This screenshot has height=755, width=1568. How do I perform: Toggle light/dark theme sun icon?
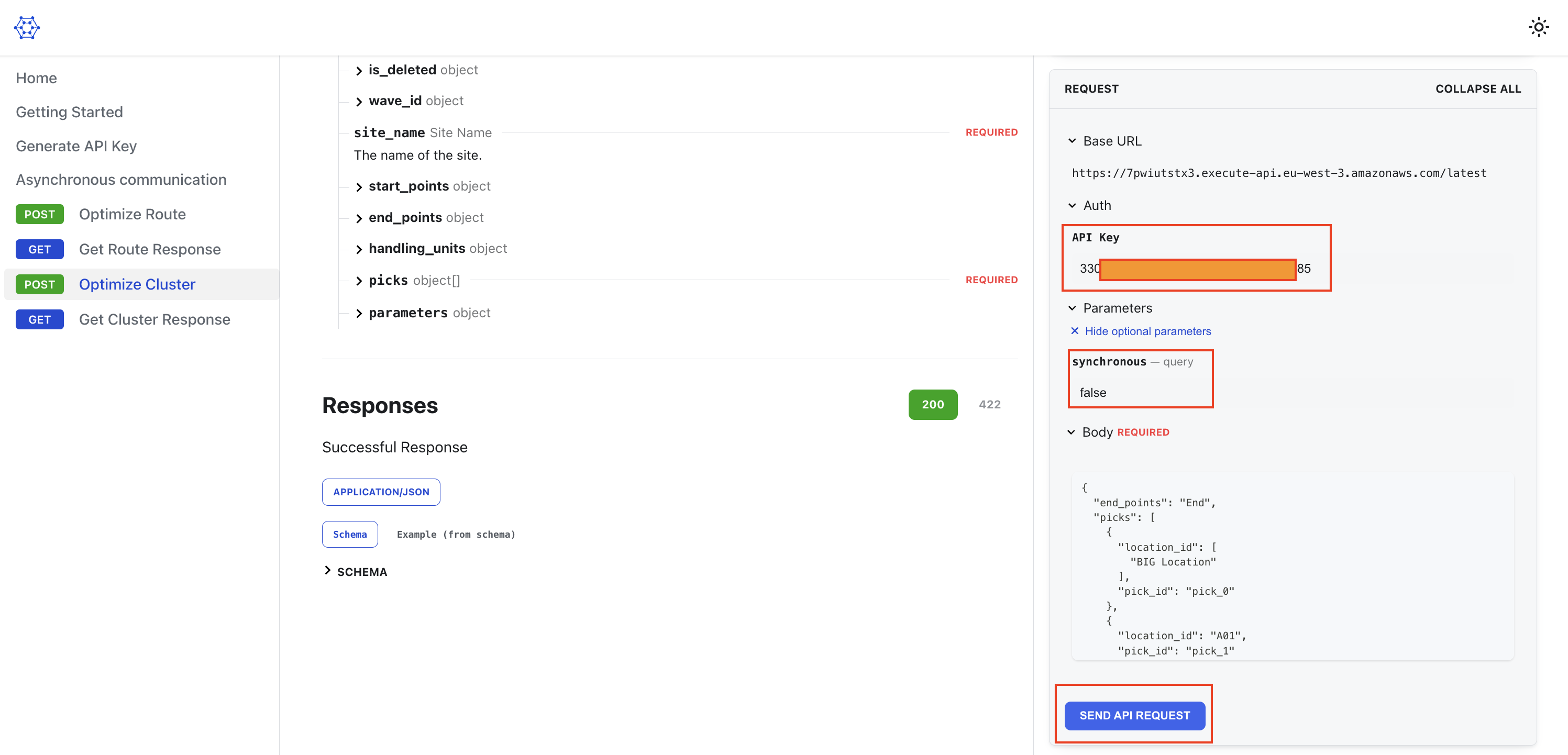click(1538, 27)
